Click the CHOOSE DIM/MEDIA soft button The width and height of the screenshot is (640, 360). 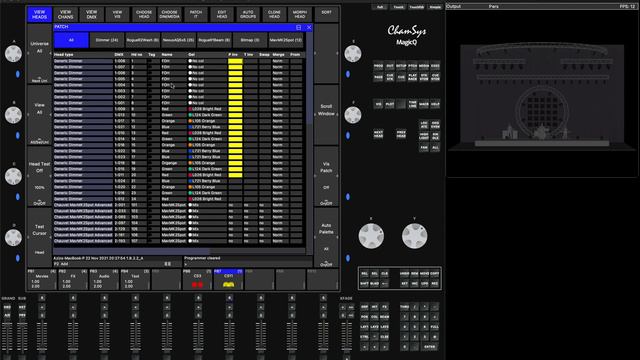click(x=170, y=15)
